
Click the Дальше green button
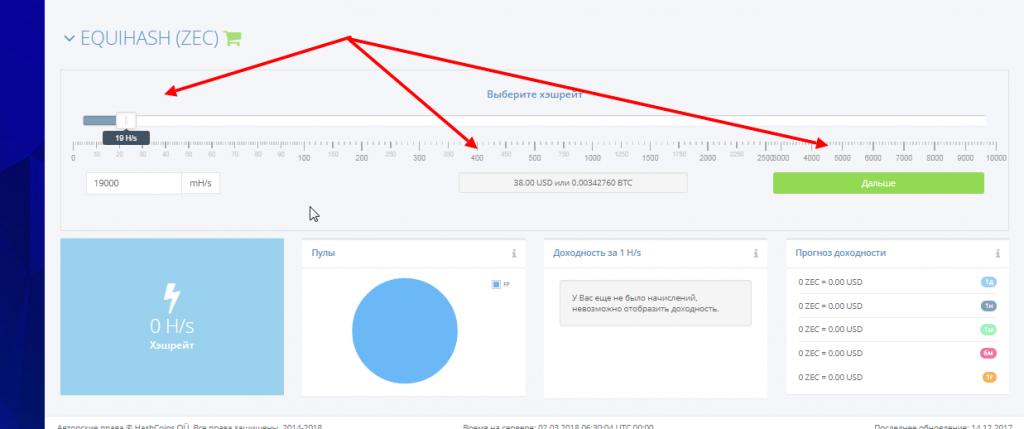pos(878,183)
